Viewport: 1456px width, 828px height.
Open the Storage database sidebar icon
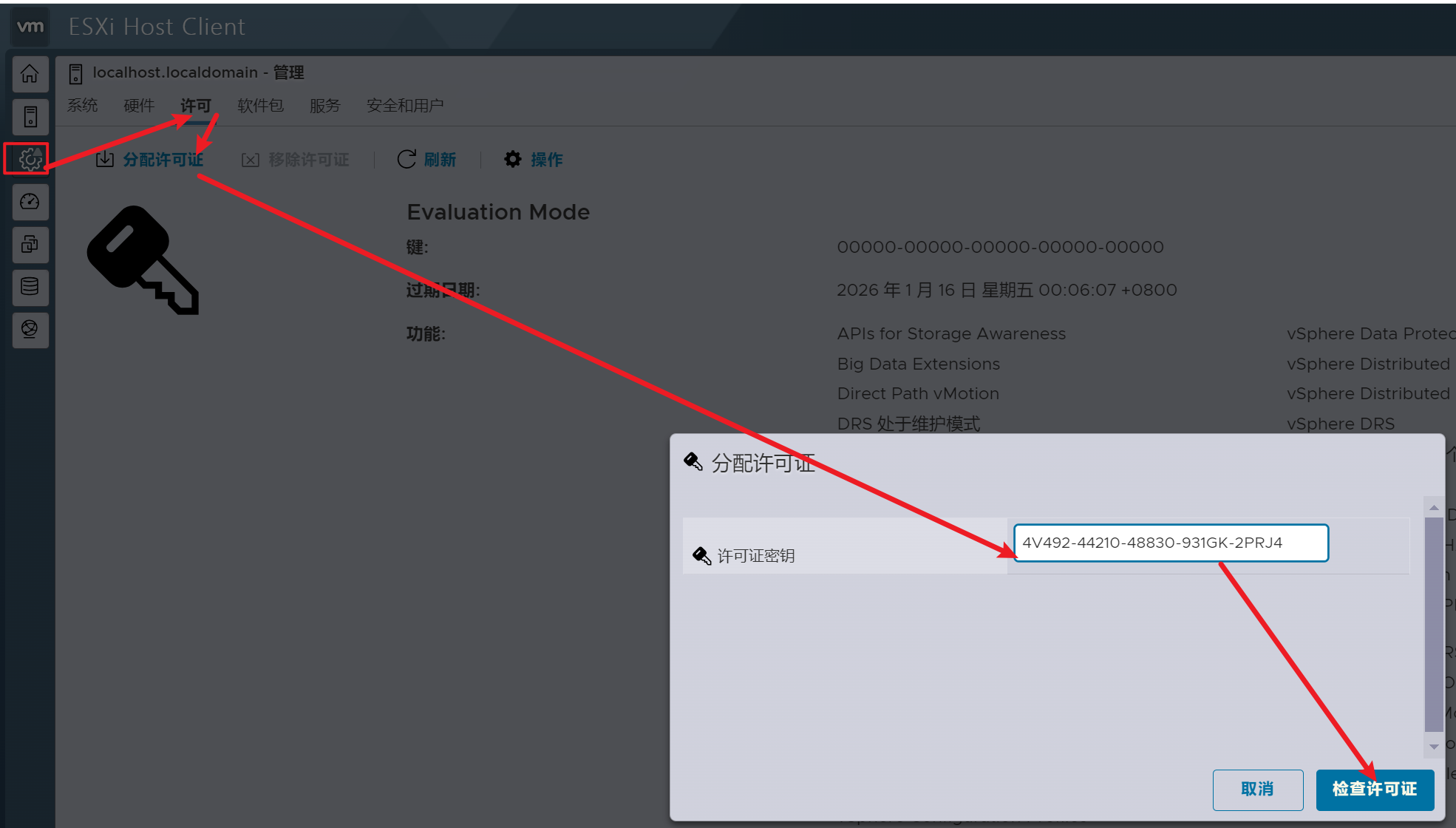[30, 287]
